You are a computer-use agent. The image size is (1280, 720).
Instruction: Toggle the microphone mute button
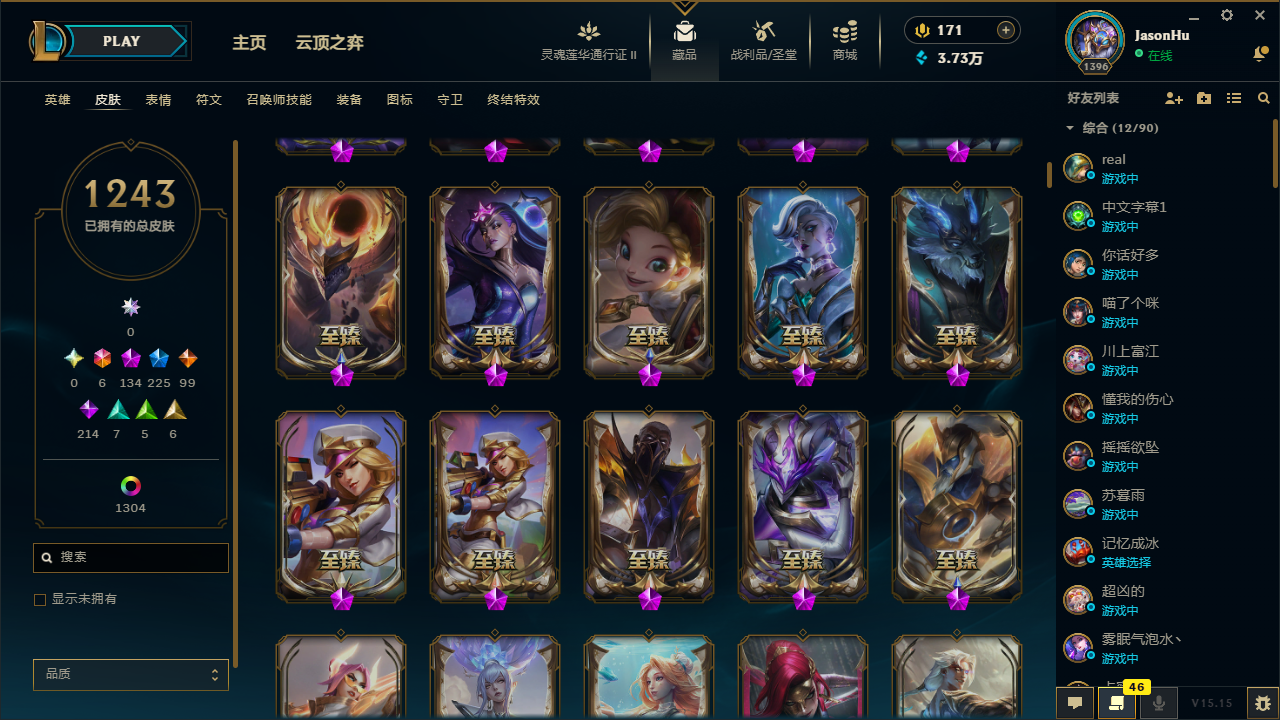click(x=1159, y=703)
